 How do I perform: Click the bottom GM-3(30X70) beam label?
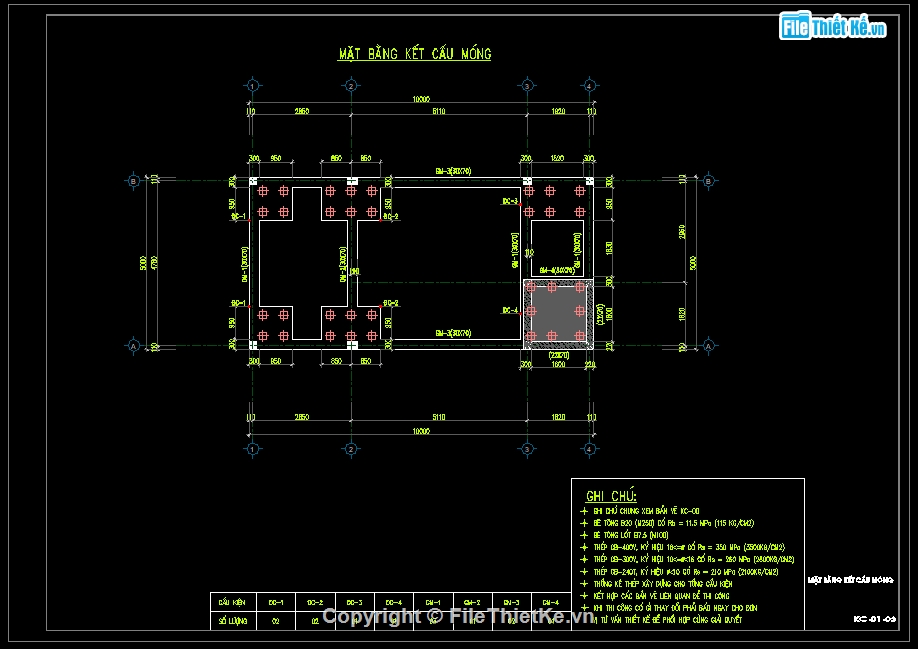(453, 334)
